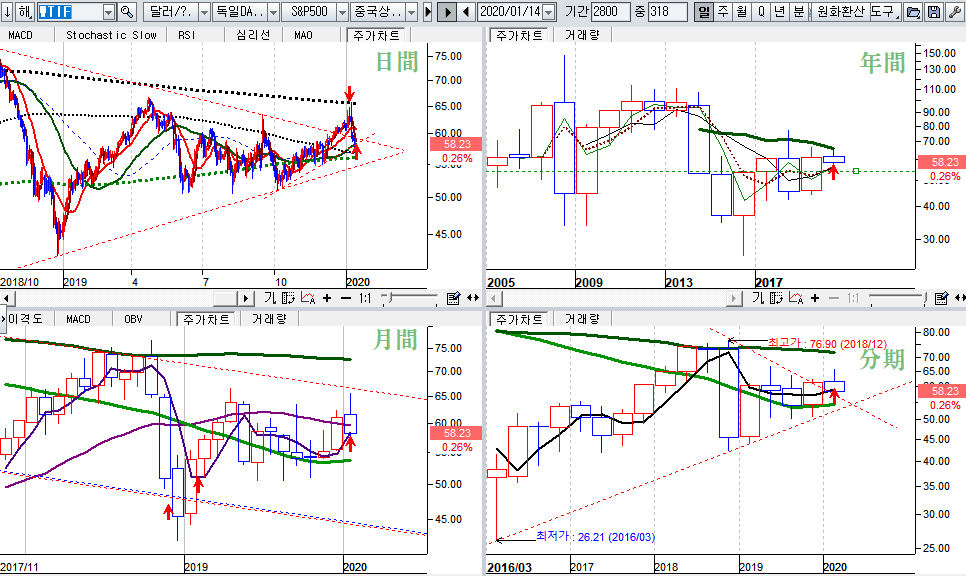Switch to 주 weekly period toggle

723,11
